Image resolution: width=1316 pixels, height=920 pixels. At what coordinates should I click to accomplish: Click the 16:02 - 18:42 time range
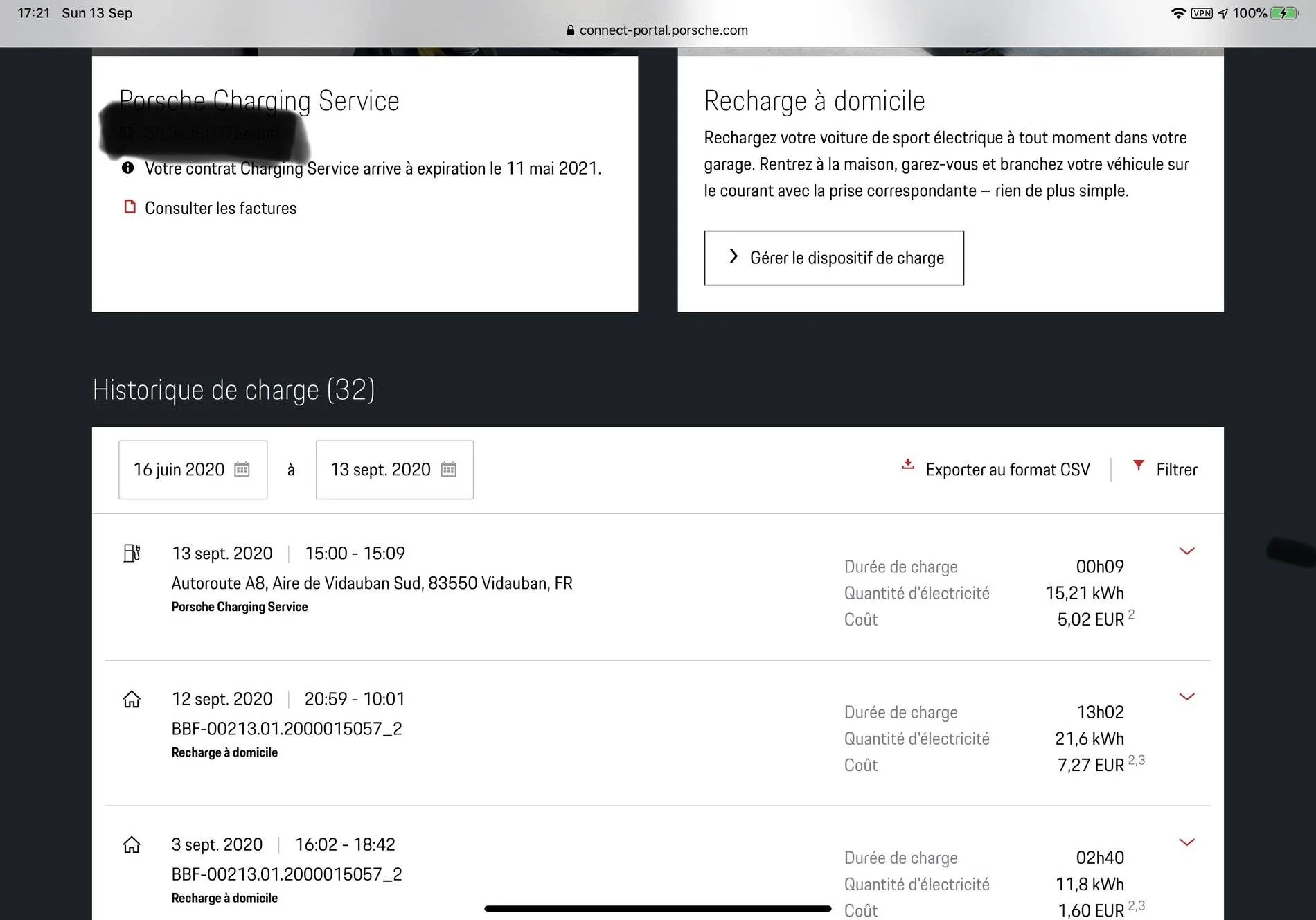tap(345, 844)
